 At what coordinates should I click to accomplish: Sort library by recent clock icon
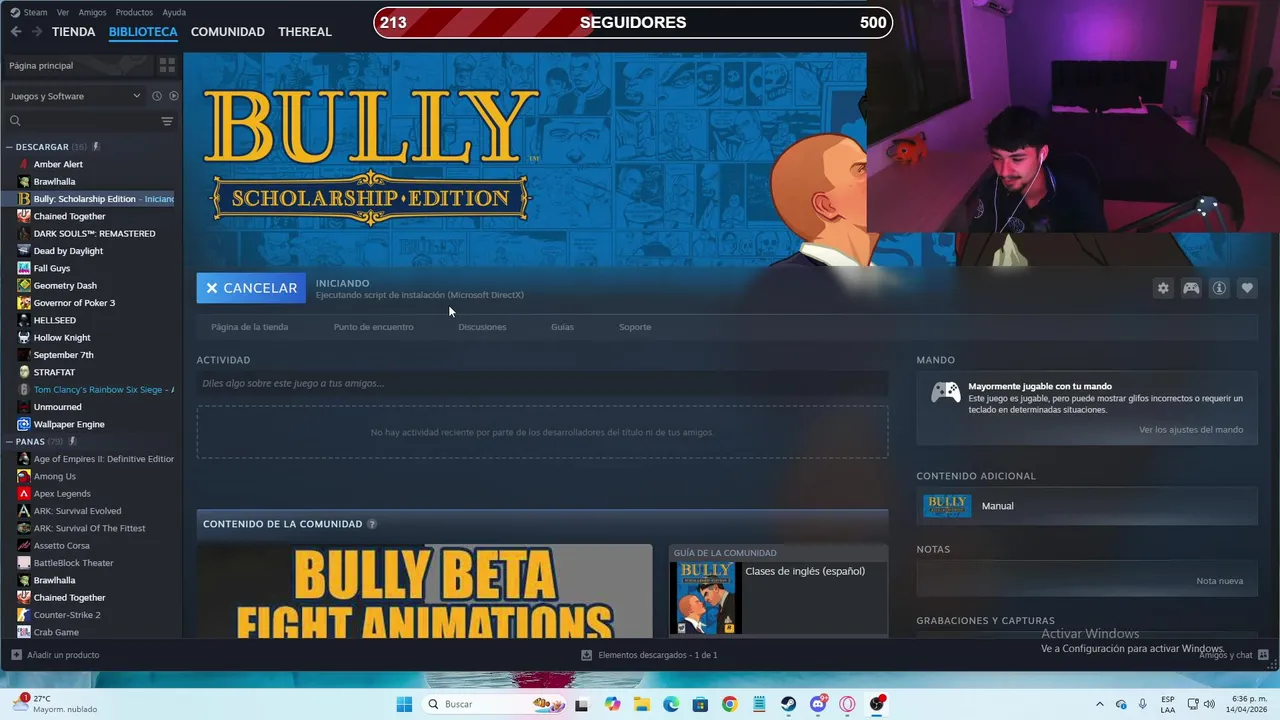[156, 96]
